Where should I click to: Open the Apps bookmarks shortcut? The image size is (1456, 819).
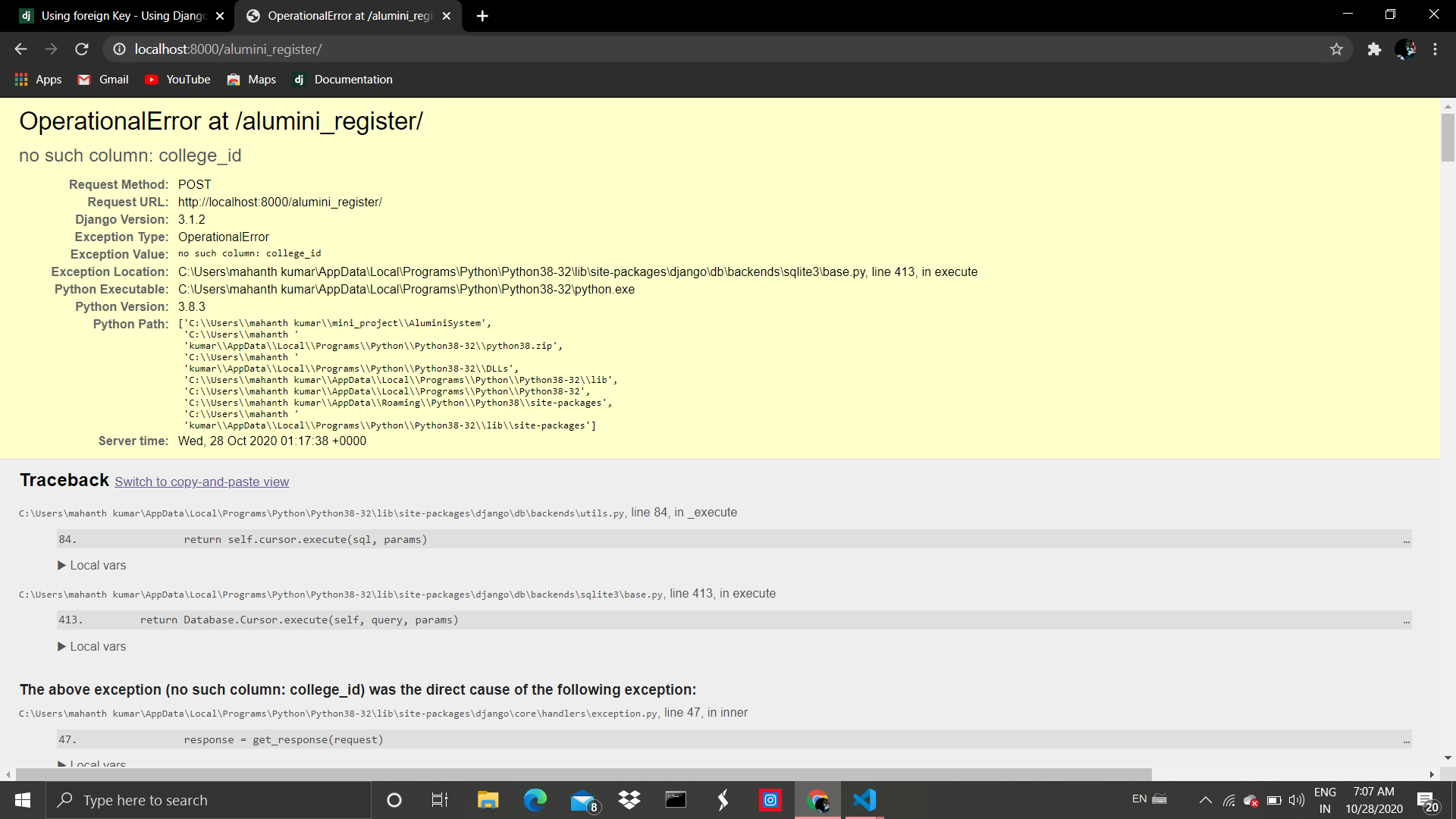(x=39, y=80)
